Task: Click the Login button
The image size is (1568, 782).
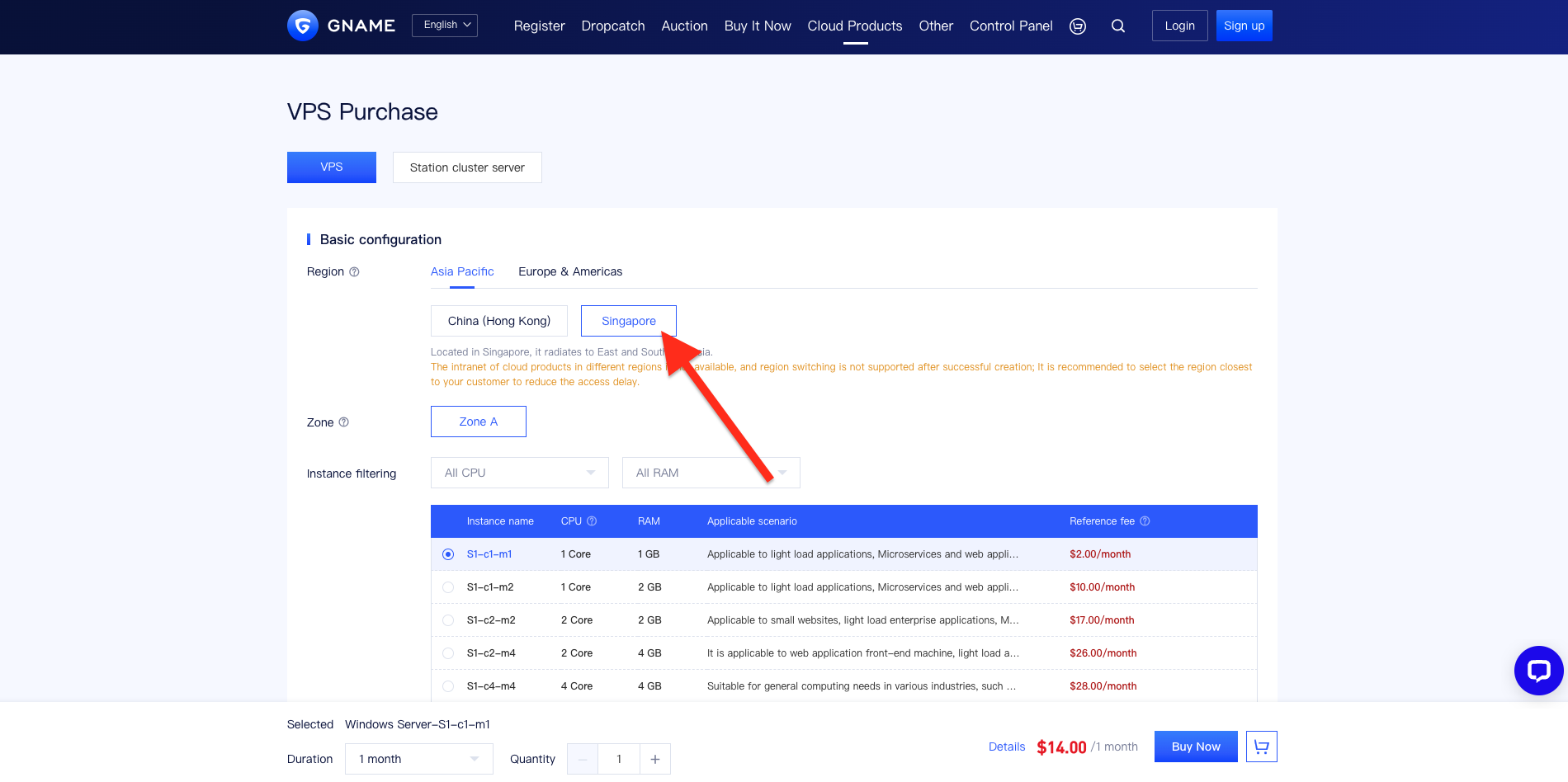Action: pyautogui.click(x=1179, y=26)
